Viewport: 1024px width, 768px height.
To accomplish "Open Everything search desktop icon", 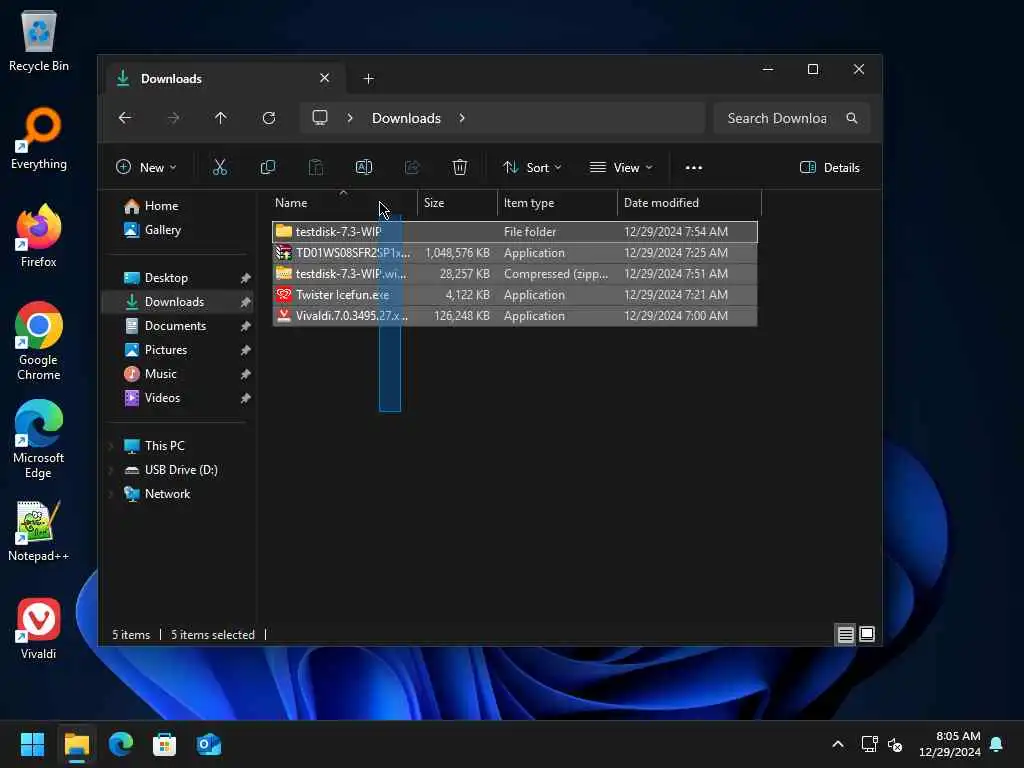I will pyautogui.click(x=39, y=140).
